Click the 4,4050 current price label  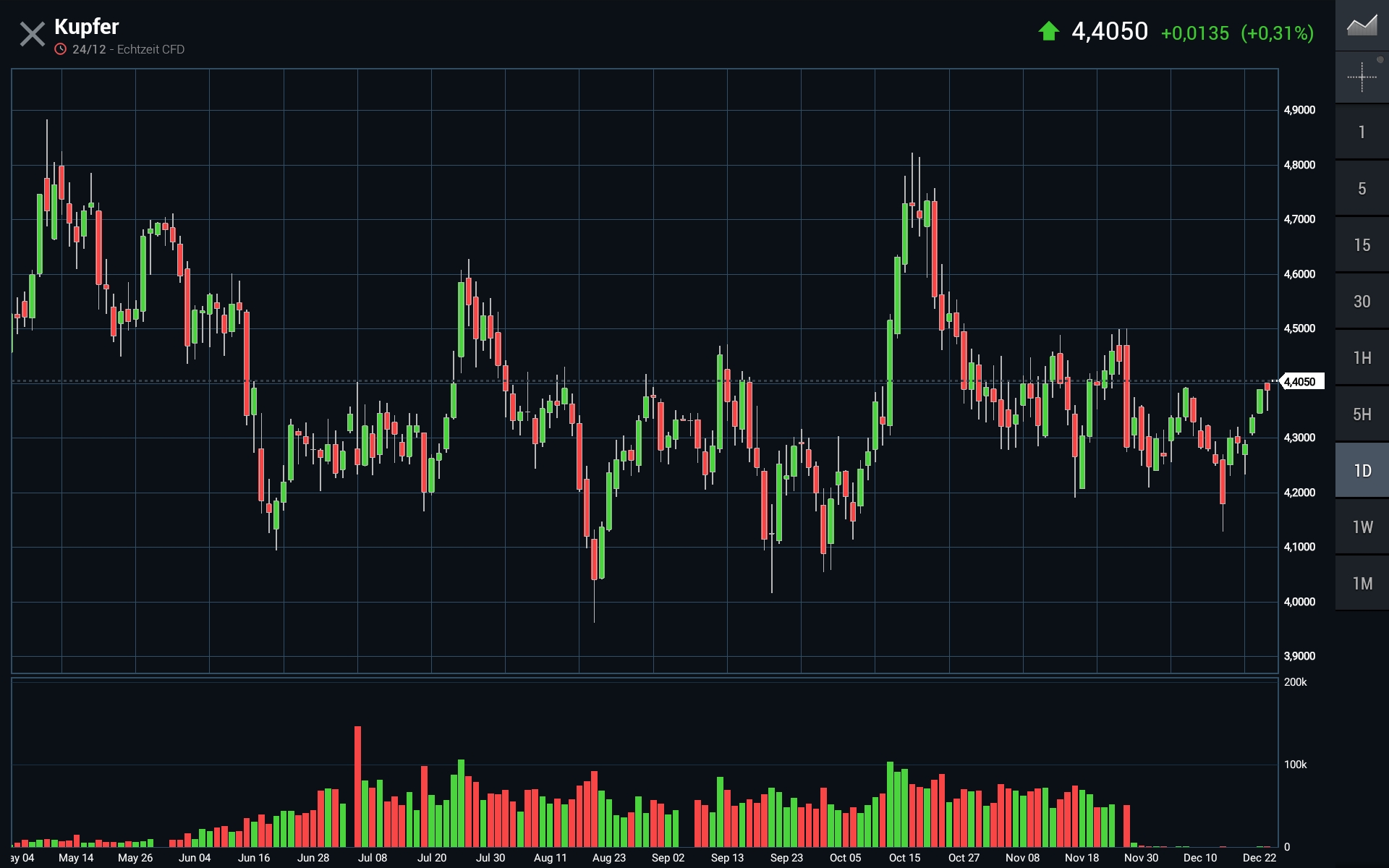click(1301, 382)
